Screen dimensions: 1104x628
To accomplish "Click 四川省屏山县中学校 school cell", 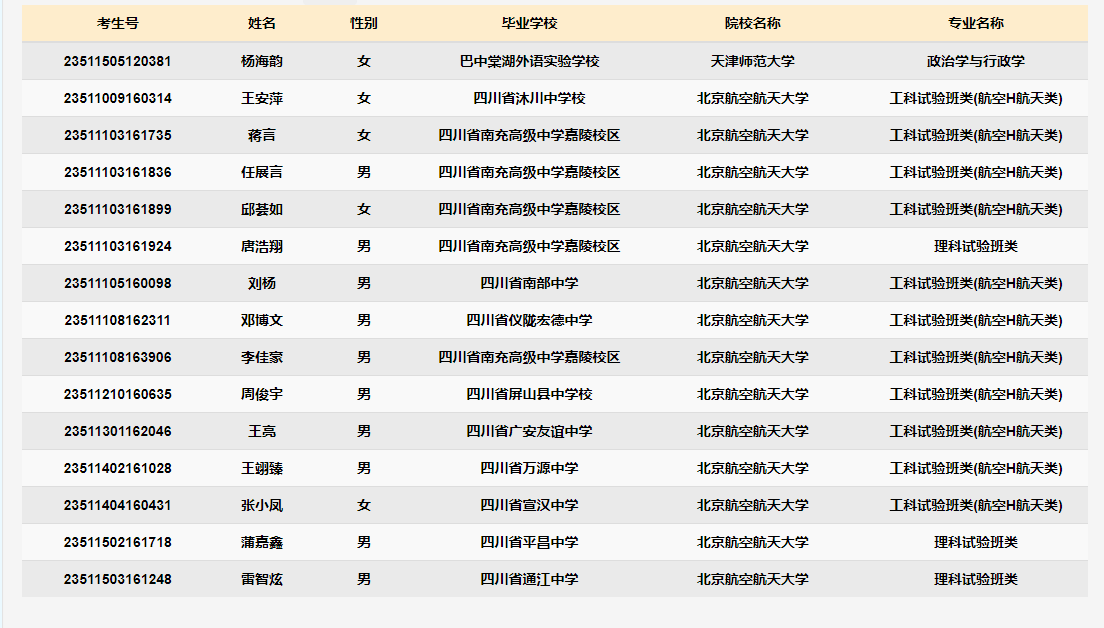I will (529, 394).
